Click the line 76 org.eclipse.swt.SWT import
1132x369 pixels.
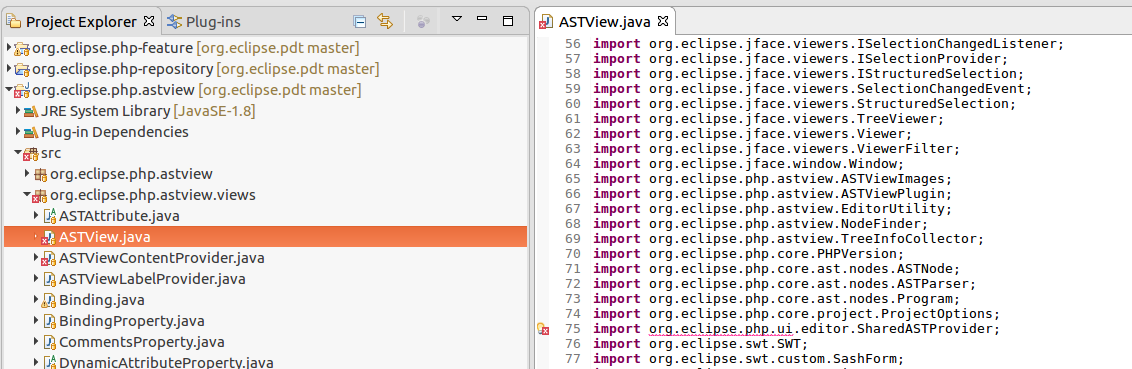[700, 344]
